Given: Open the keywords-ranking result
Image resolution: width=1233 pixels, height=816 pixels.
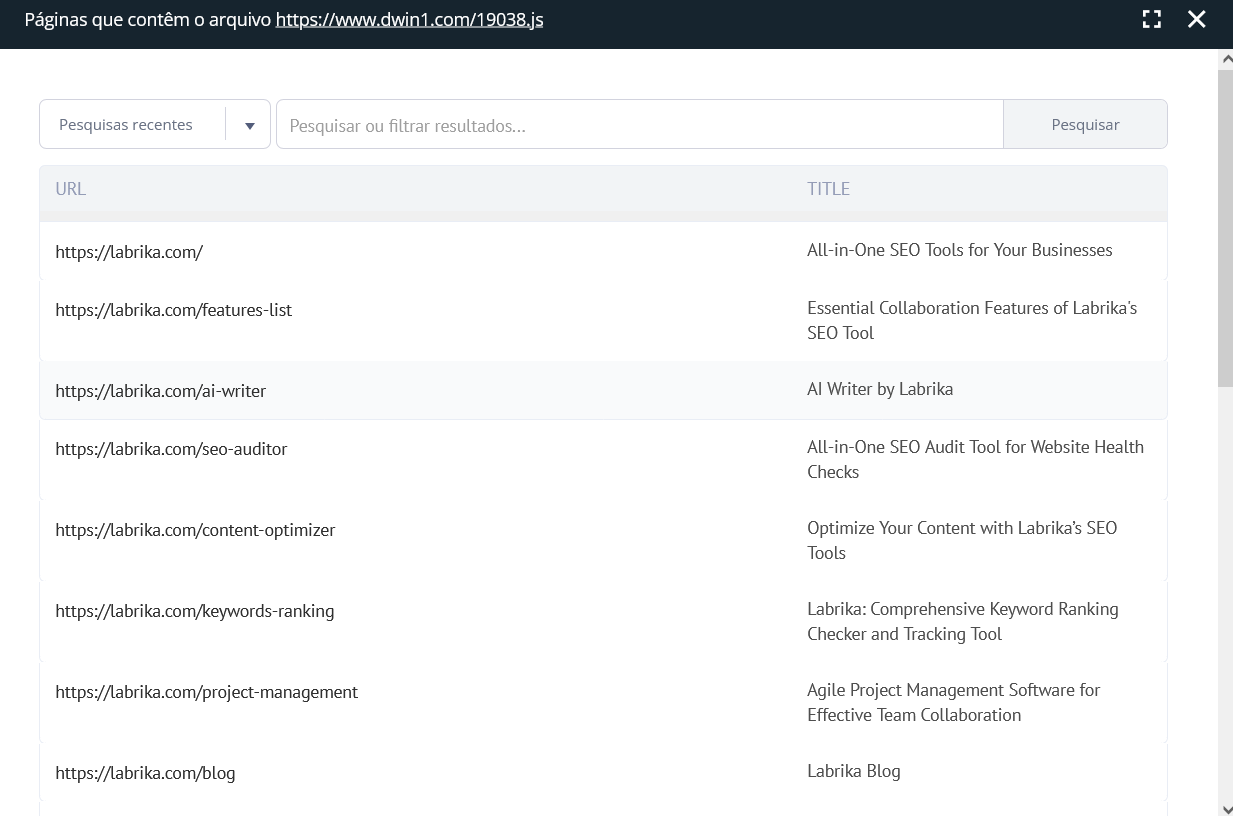Looking at the screenshot, I should (195, 610).
